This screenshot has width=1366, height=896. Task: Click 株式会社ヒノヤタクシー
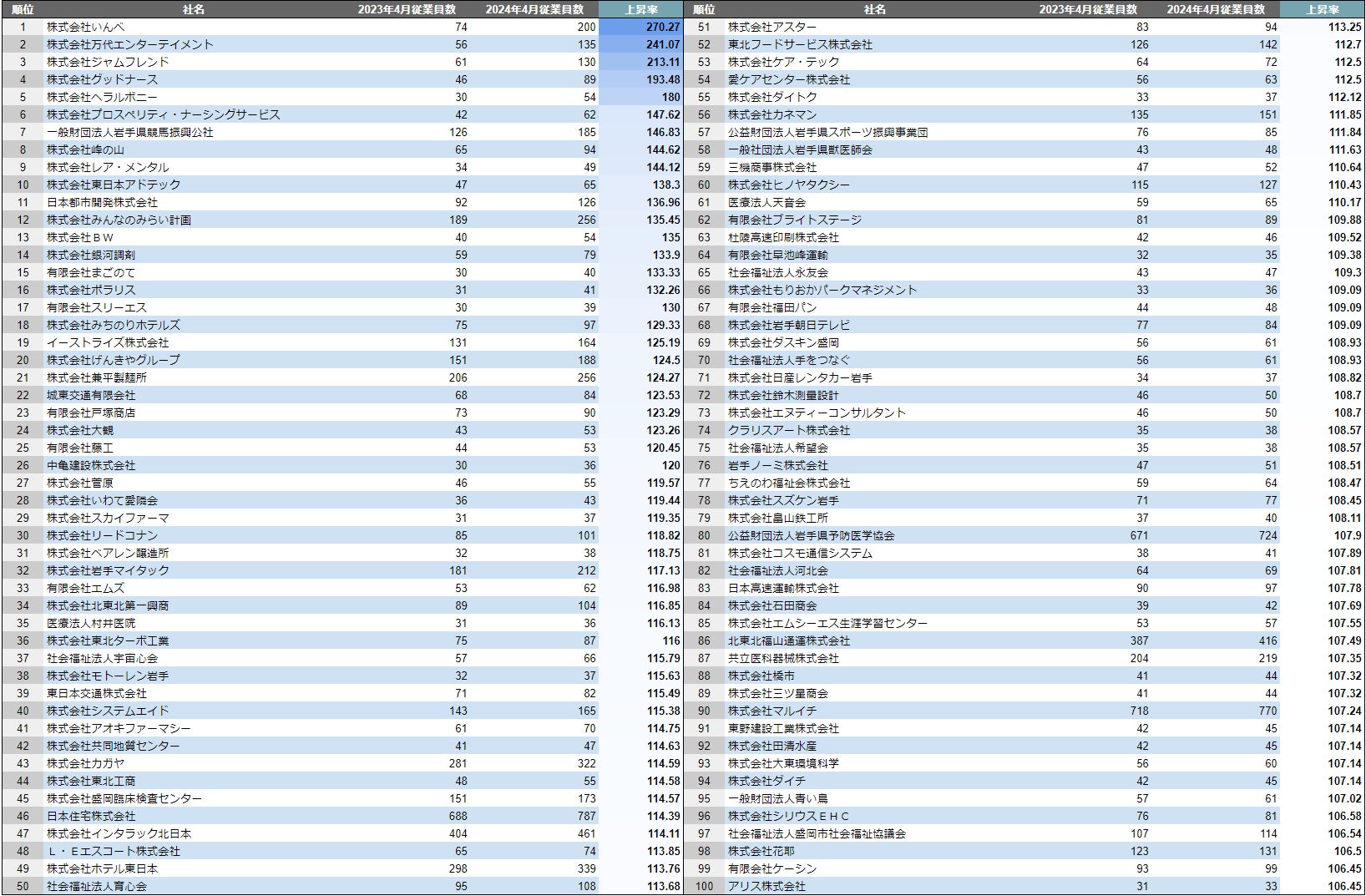point(789,185)
